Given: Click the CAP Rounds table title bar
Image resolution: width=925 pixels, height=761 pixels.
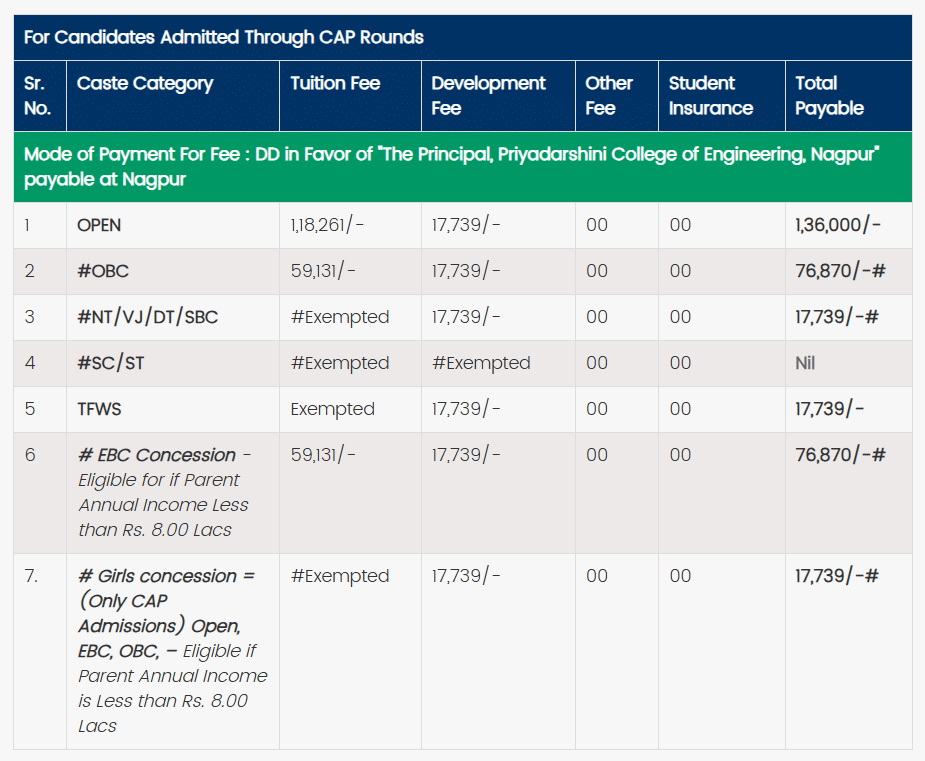Looking at the screenshot, I should click(x=224, y=38).
